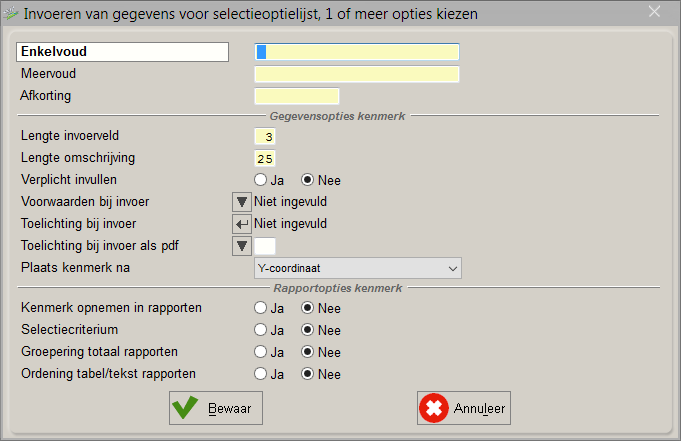The width and height of the screenshot is (681, 441).
Task: Click the Toelichting bij invoer enter-arrow icon
Action: point(242,224)
